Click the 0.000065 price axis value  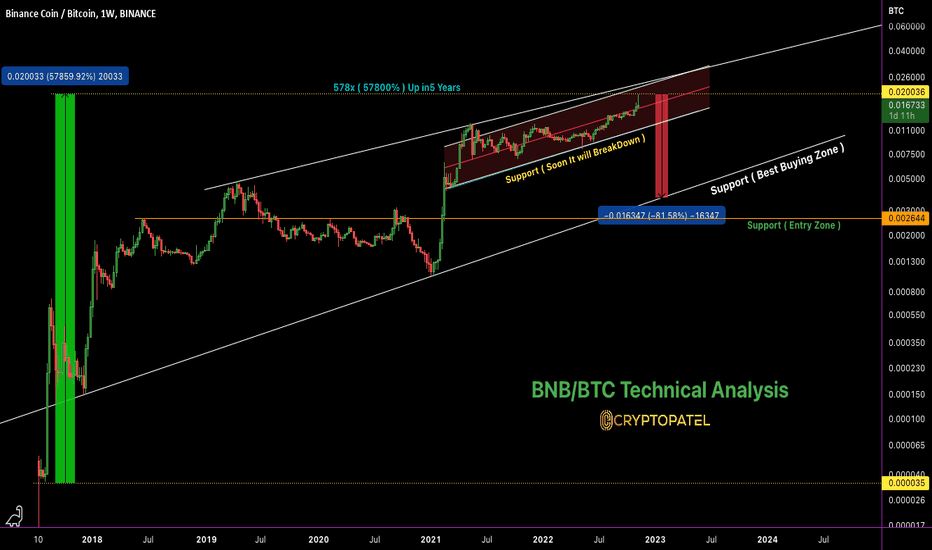click(906, 445)
